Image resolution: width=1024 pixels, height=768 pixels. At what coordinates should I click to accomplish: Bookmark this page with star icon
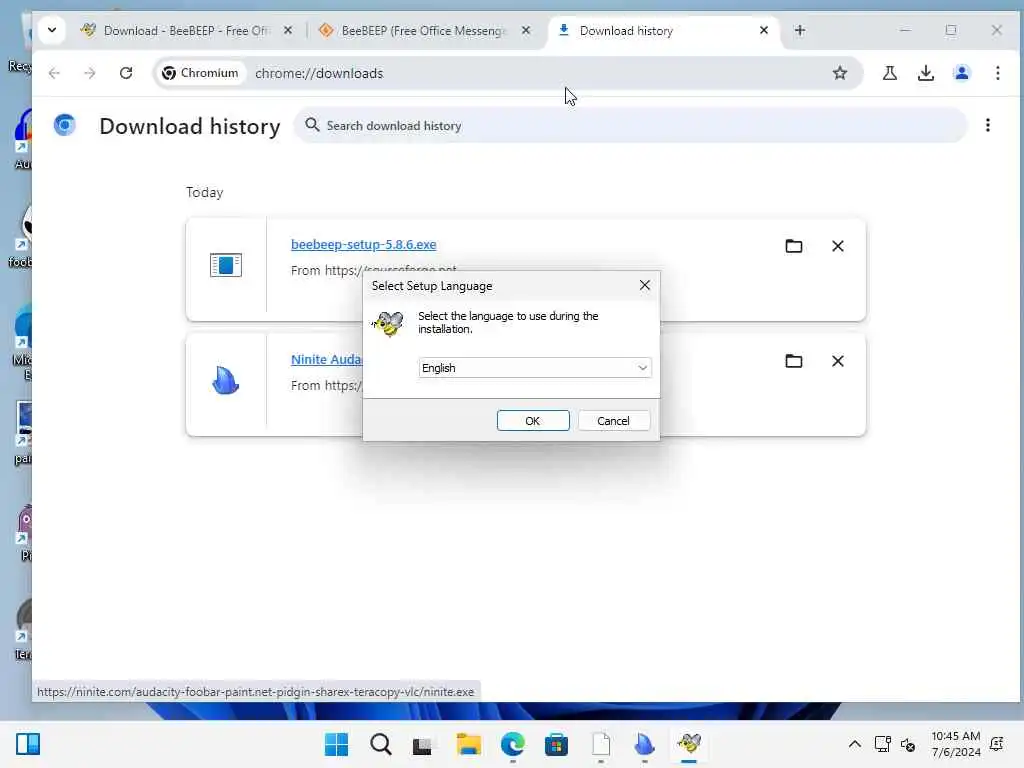840,73
